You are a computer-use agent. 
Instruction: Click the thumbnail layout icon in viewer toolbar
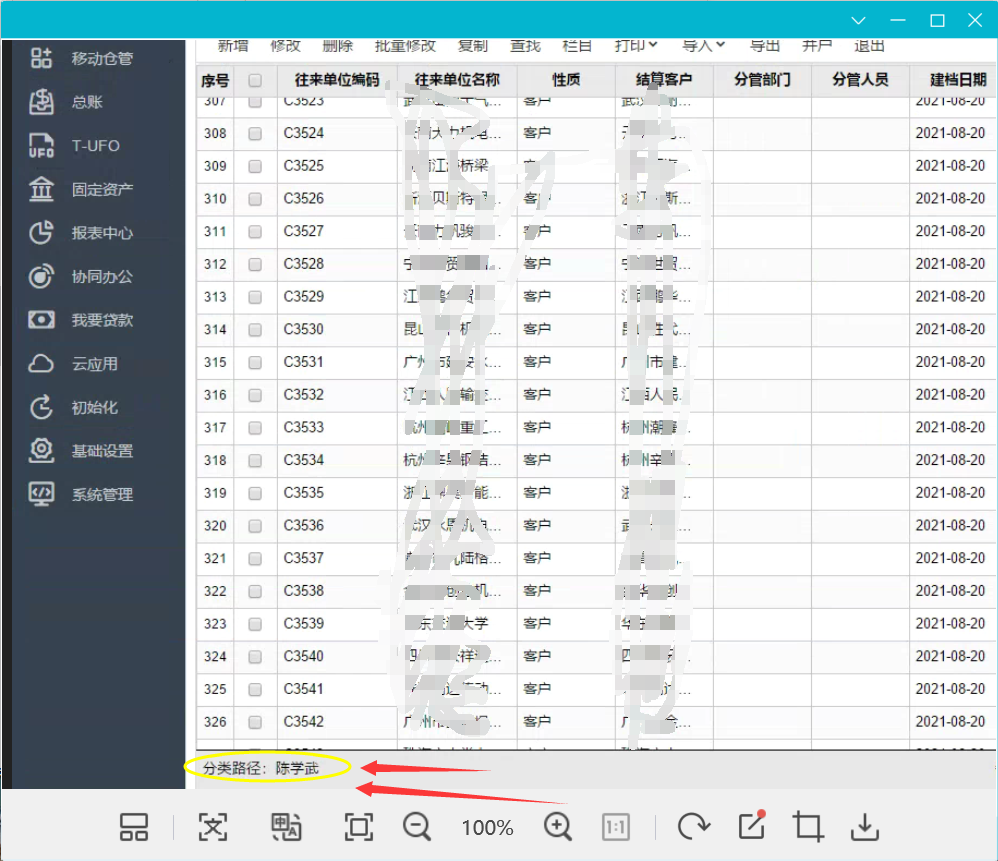[x=134, y=827]
